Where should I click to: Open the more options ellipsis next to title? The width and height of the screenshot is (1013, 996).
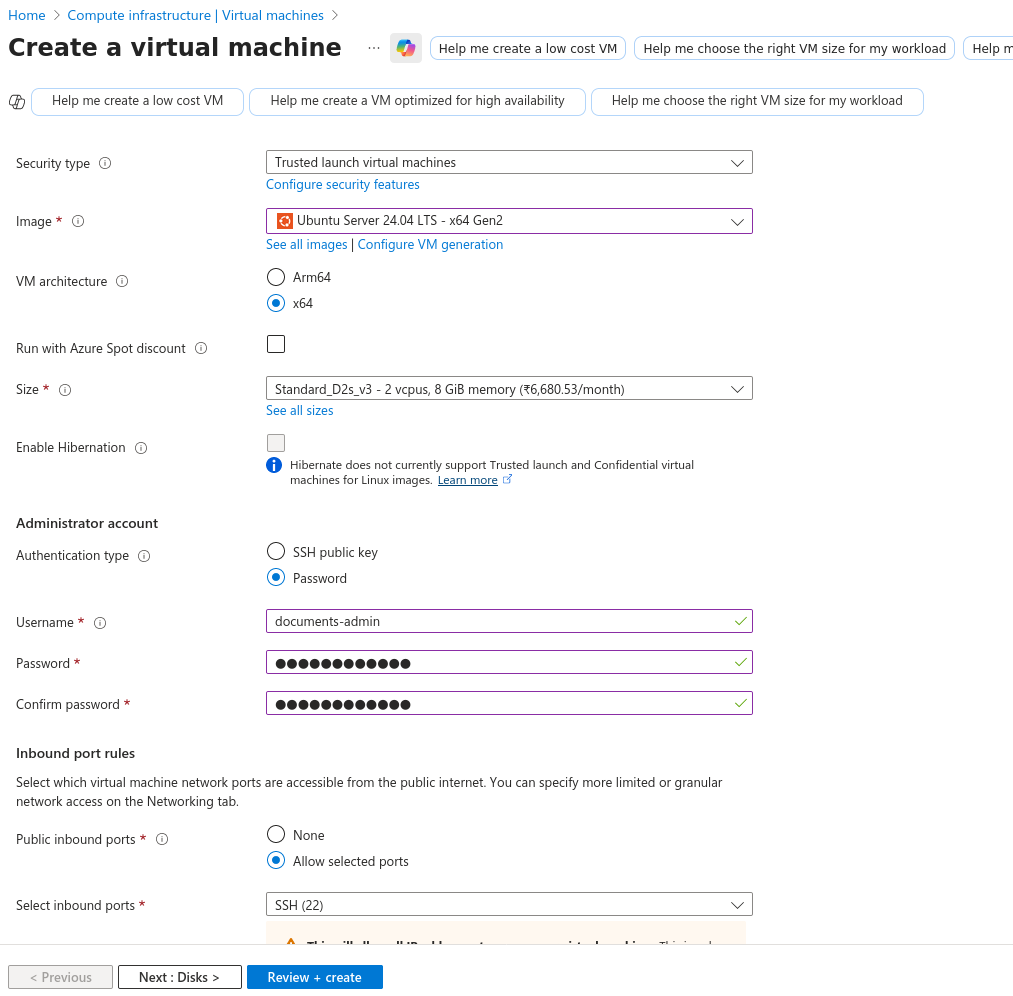[373, 48]
